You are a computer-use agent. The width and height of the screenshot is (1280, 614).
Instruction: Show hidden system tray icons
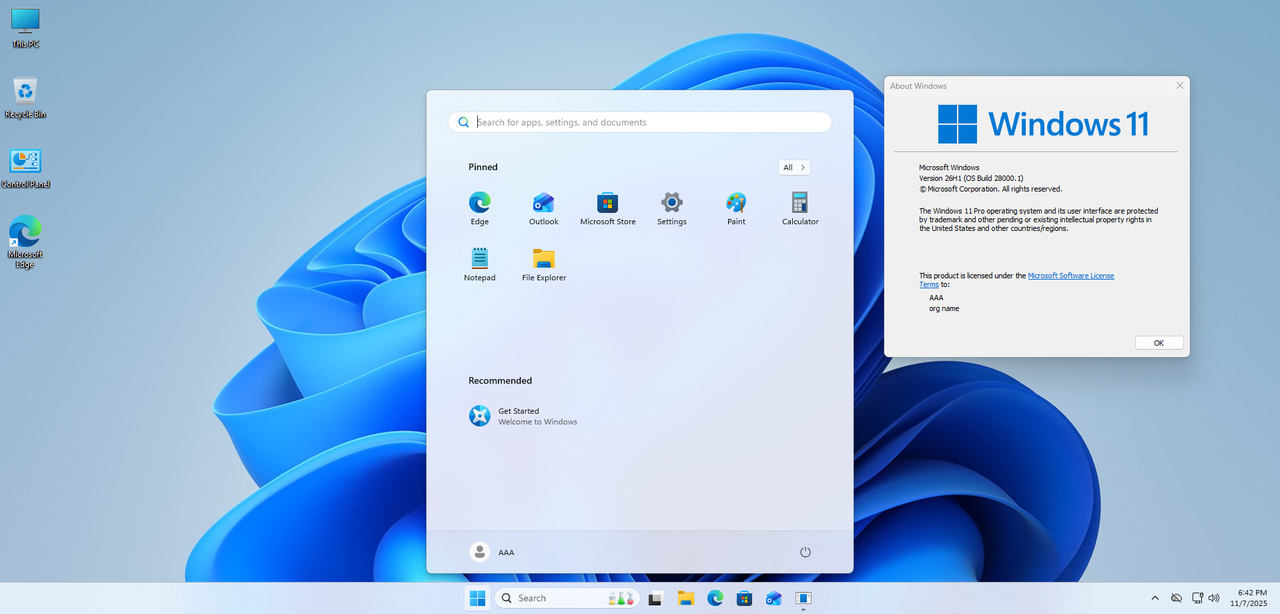coord(1155,598)
